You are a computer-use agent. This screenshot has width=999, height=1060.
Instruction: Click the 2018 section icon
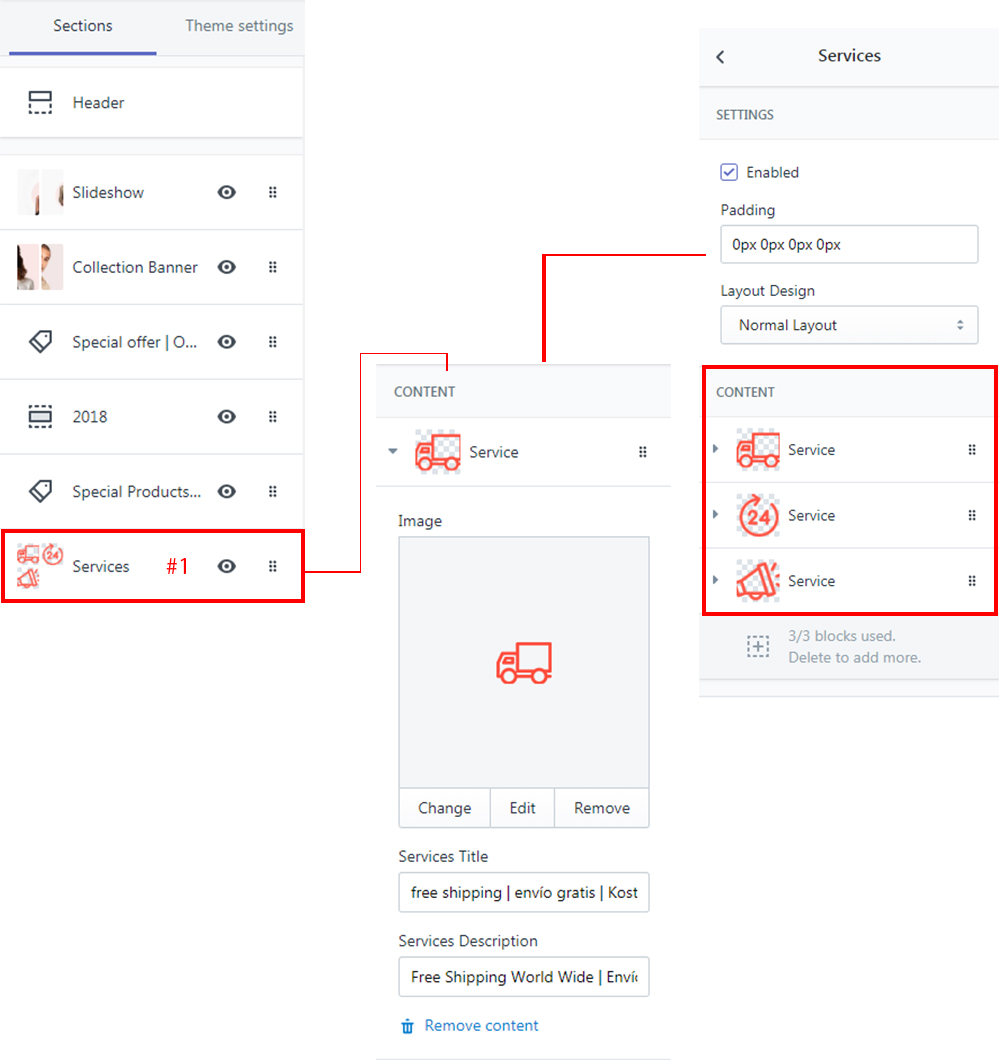40,417
